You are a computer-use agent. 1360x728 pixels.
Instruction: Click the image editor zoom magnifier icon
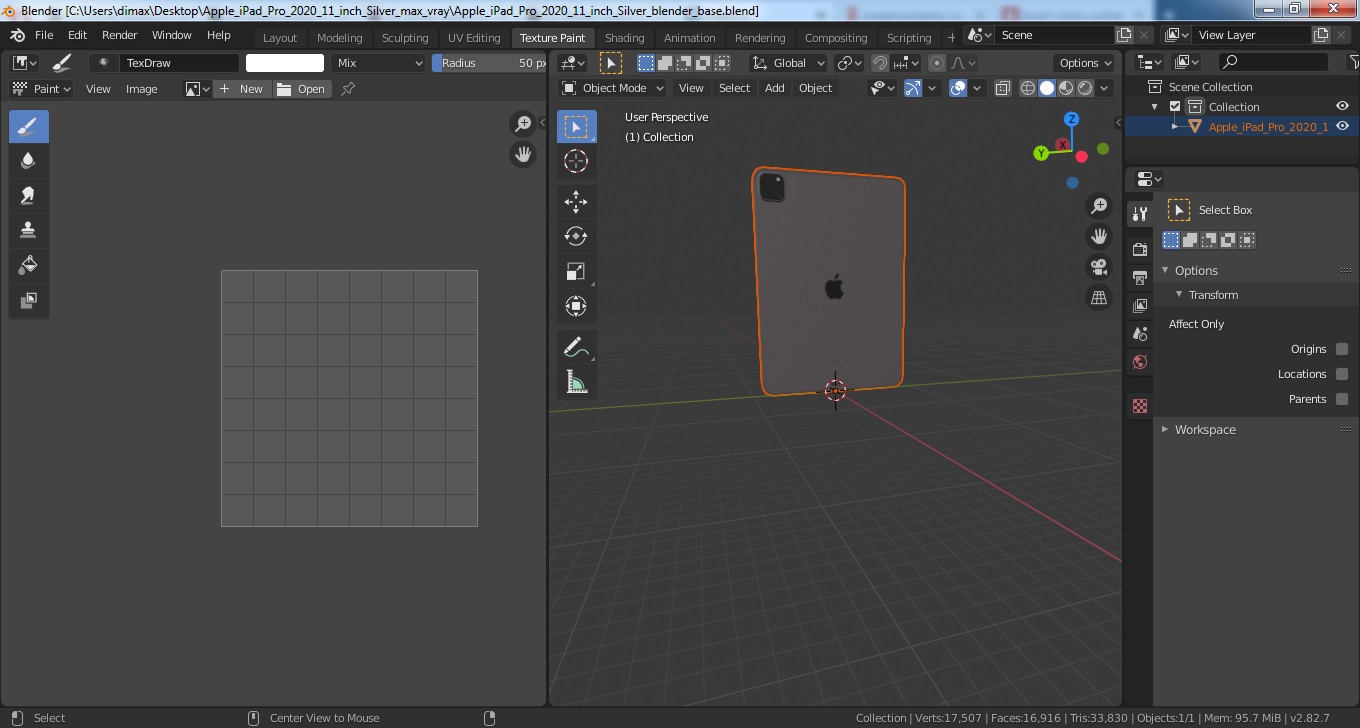pyautogui.click(x=522, y=124)
